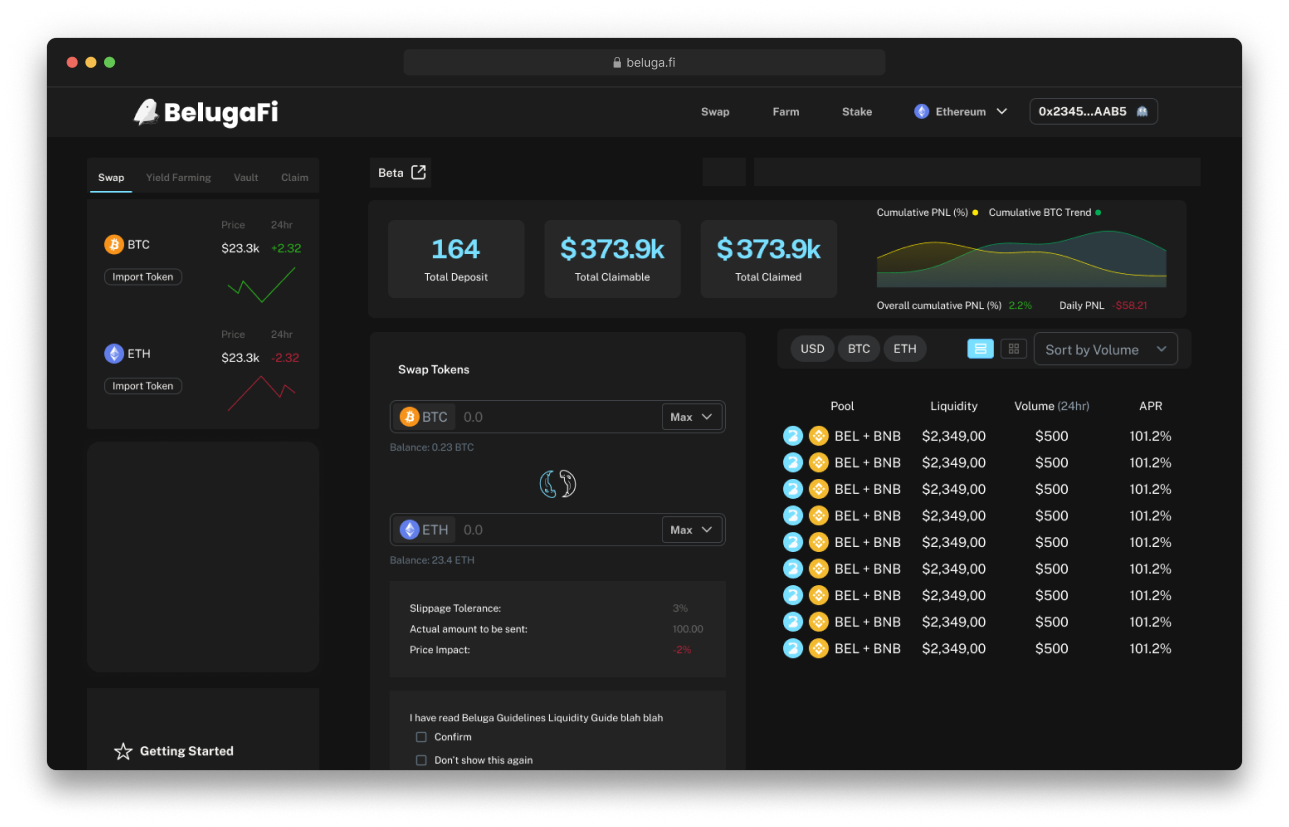Click the beluga.fi address bar
The height and width of the screenshot is (827, 1289).
(x=644, y=62)
